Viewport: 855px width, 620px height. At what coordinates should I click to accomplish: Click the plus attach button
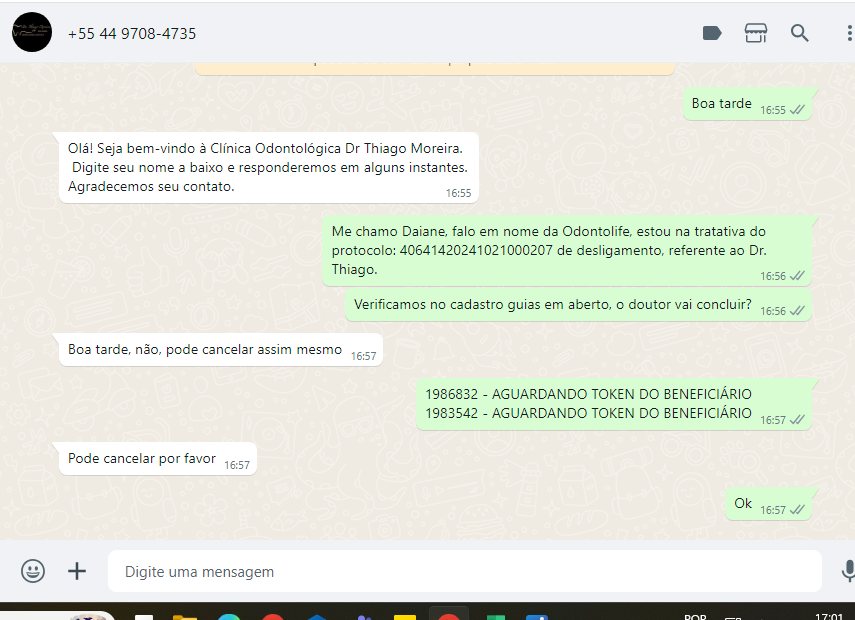pyautogui.click(x=77, y=571)
